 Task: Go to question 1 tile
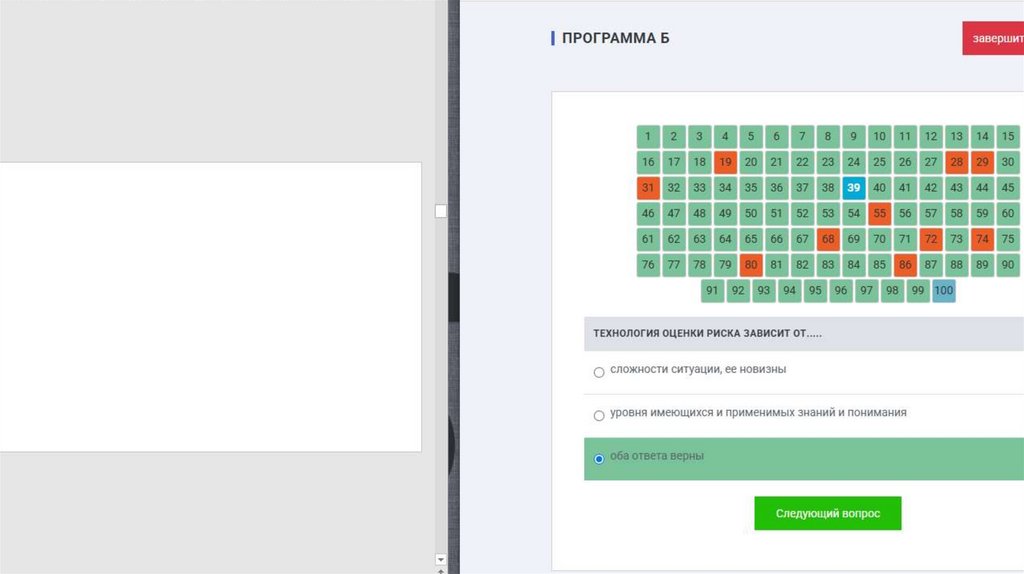point(648,136)
